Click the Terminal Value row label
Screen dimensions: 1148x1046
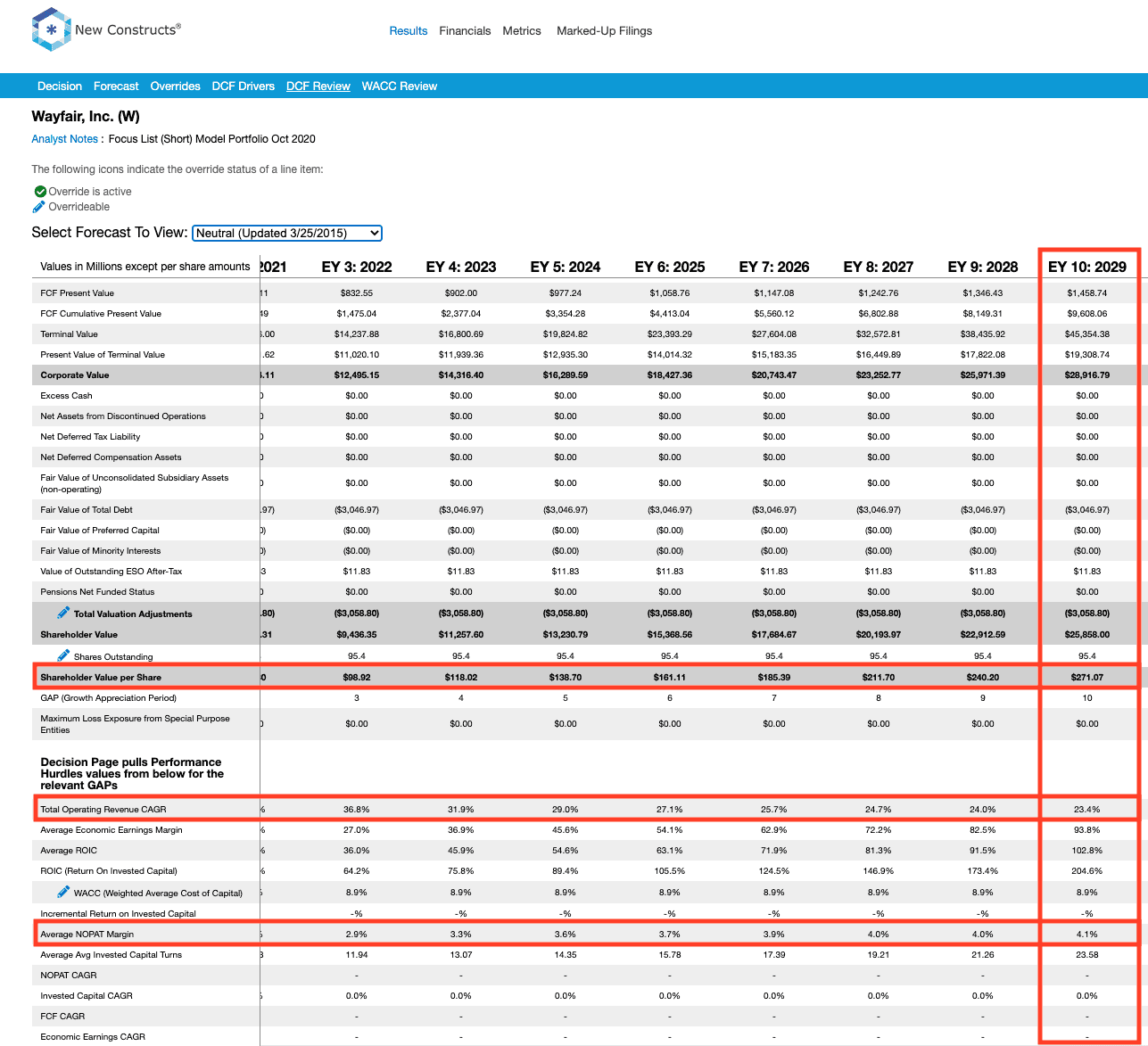[x=69, y=334]
